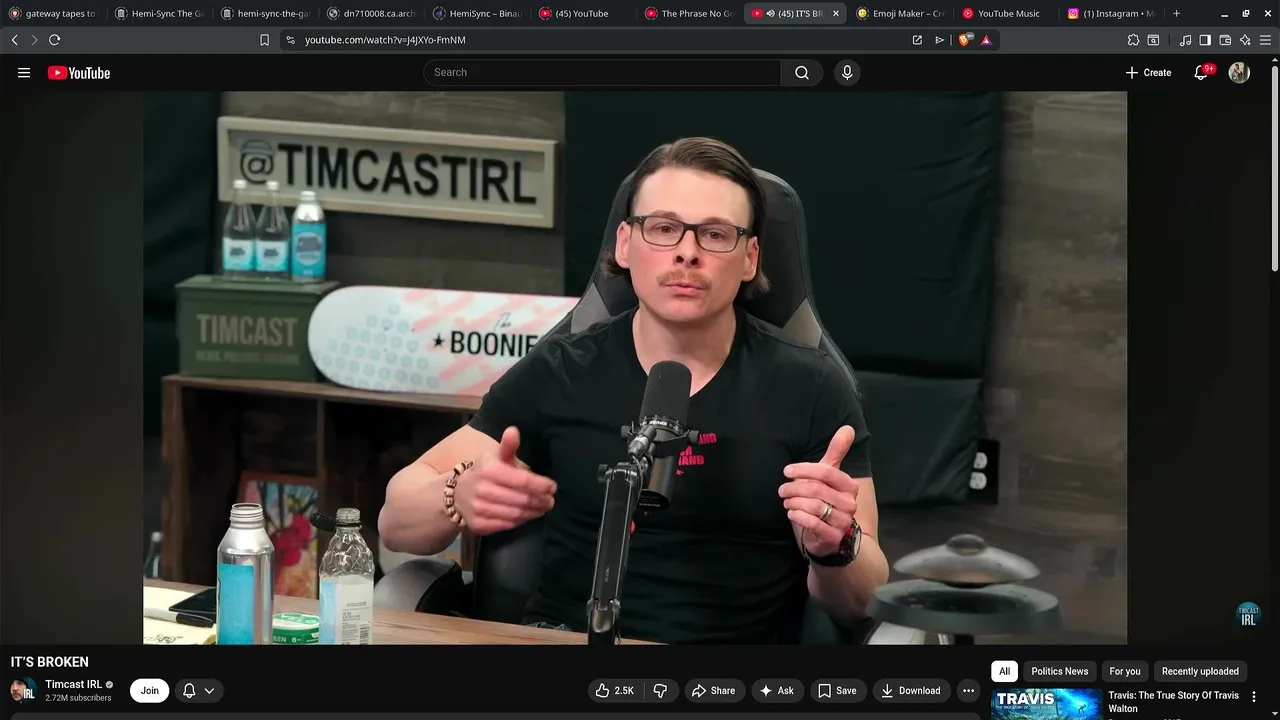The image size is (1280, 720).
Task: Click the Brave Shields lion icon
Action: (965, 40)
